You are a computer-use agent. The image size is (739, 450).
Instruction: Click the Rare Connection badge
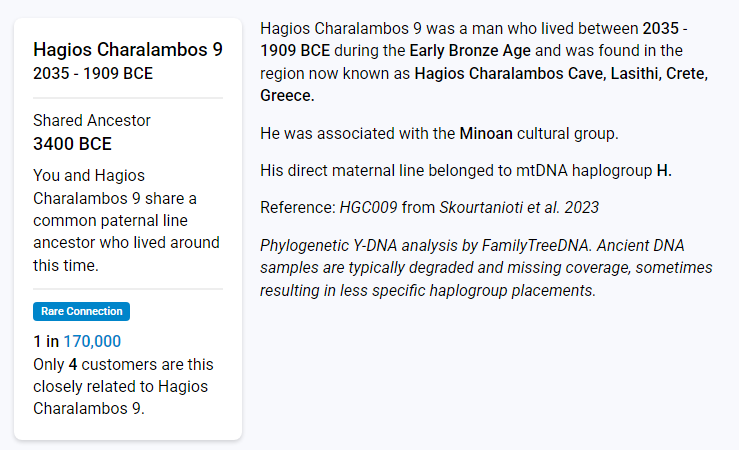[x=81, y=311]
